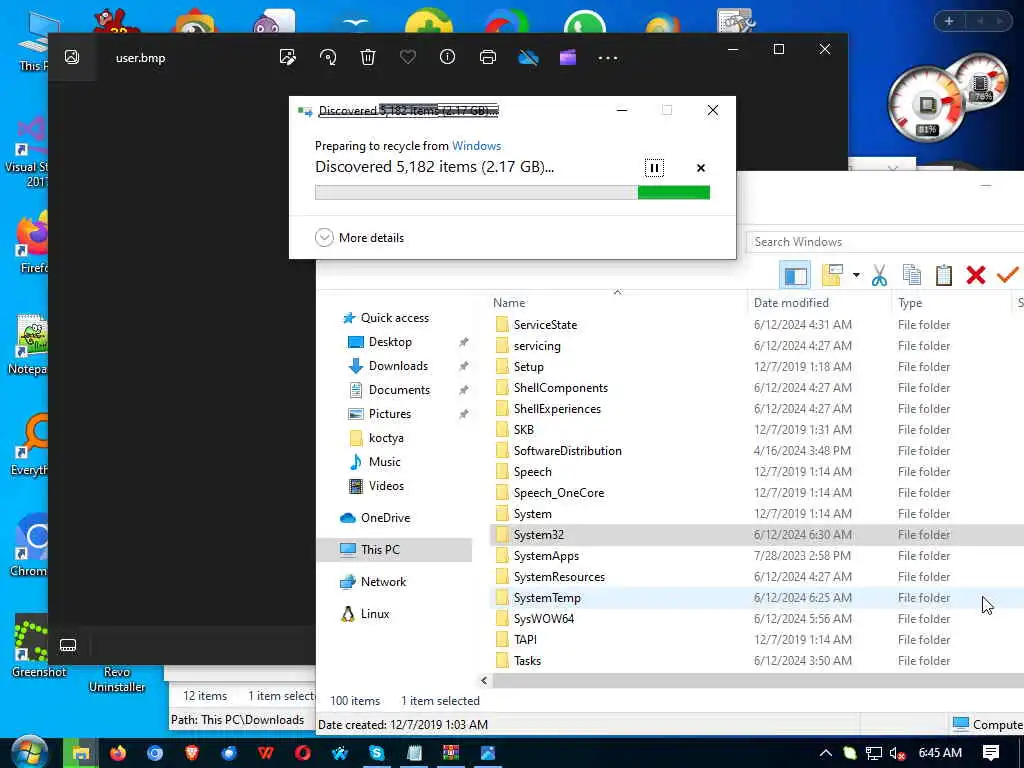Pause the recycle operation
Viewport: 1024px width, 768px height.
pyautogui.click(x=654, y=168)
